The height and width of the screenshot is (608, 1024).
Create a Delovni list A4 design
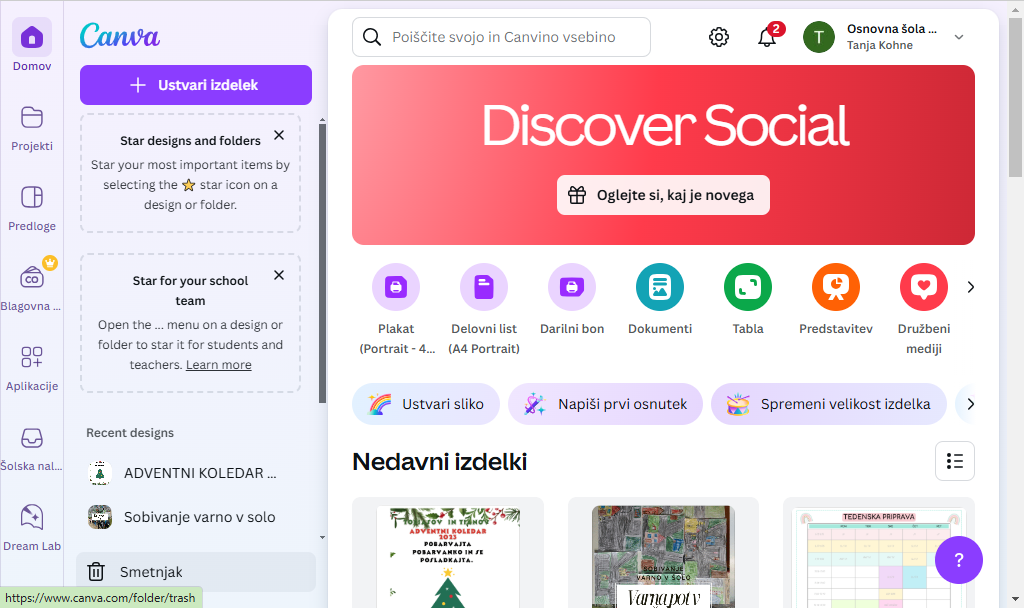click(484, 287)
